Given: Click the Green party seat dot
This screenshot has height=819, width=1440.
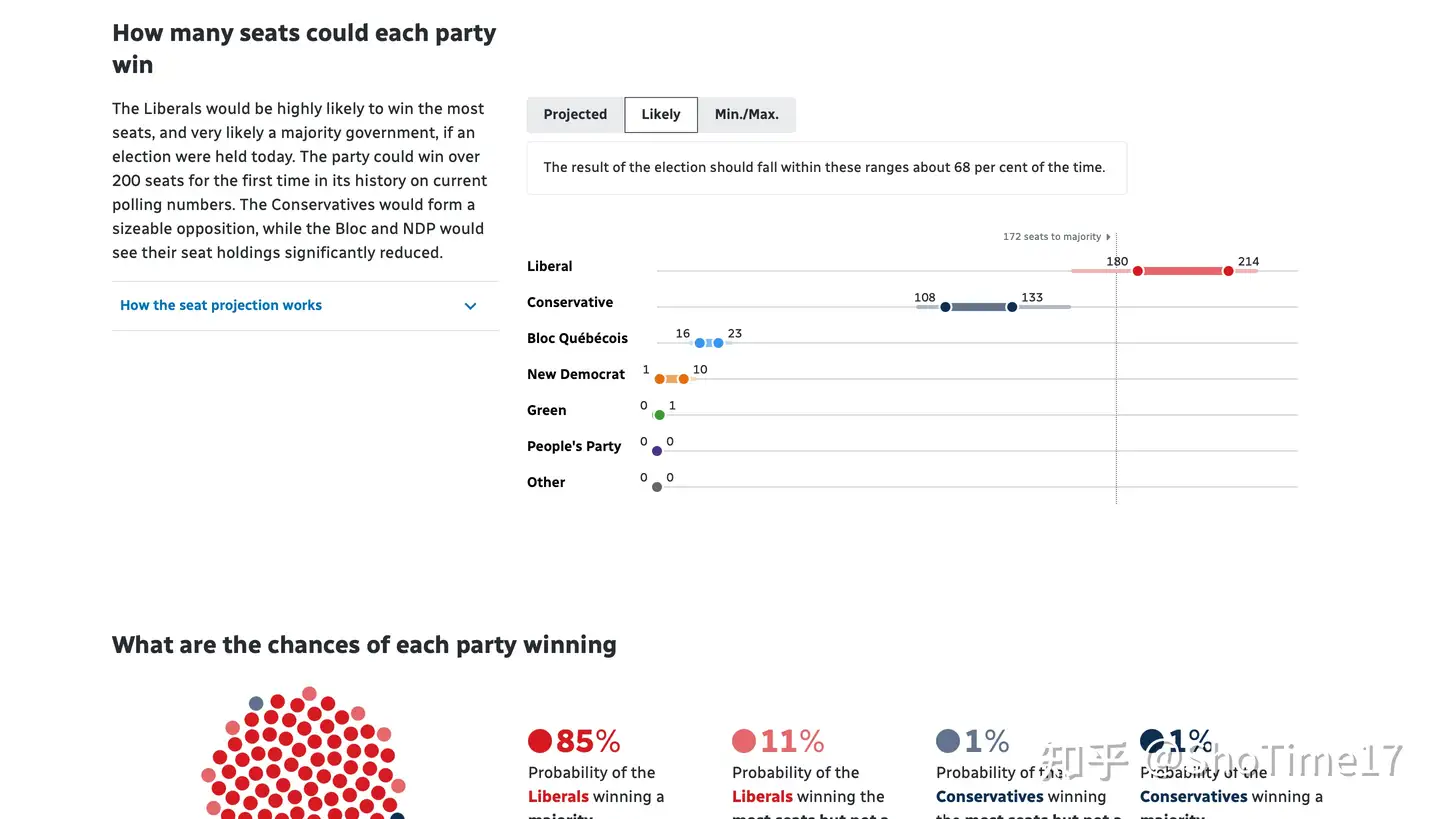Looking at the screenshot, I should pyautogui.click(x=659, y=415).
